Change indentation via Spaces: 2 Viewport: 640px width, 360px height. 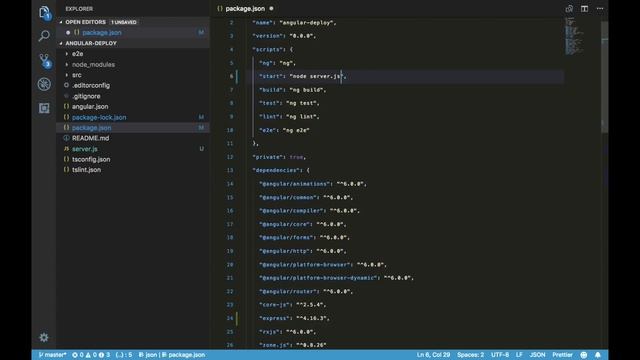point(470,355)
